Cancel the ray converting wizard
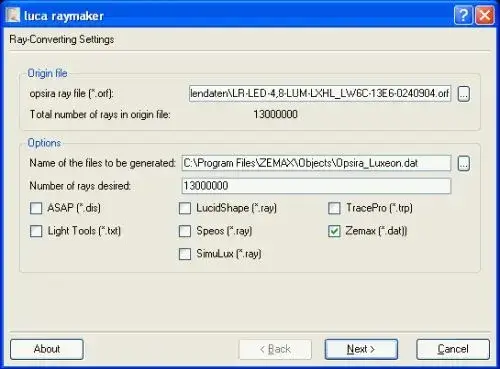This screenshot has height=369, width=500. [453, 349]
